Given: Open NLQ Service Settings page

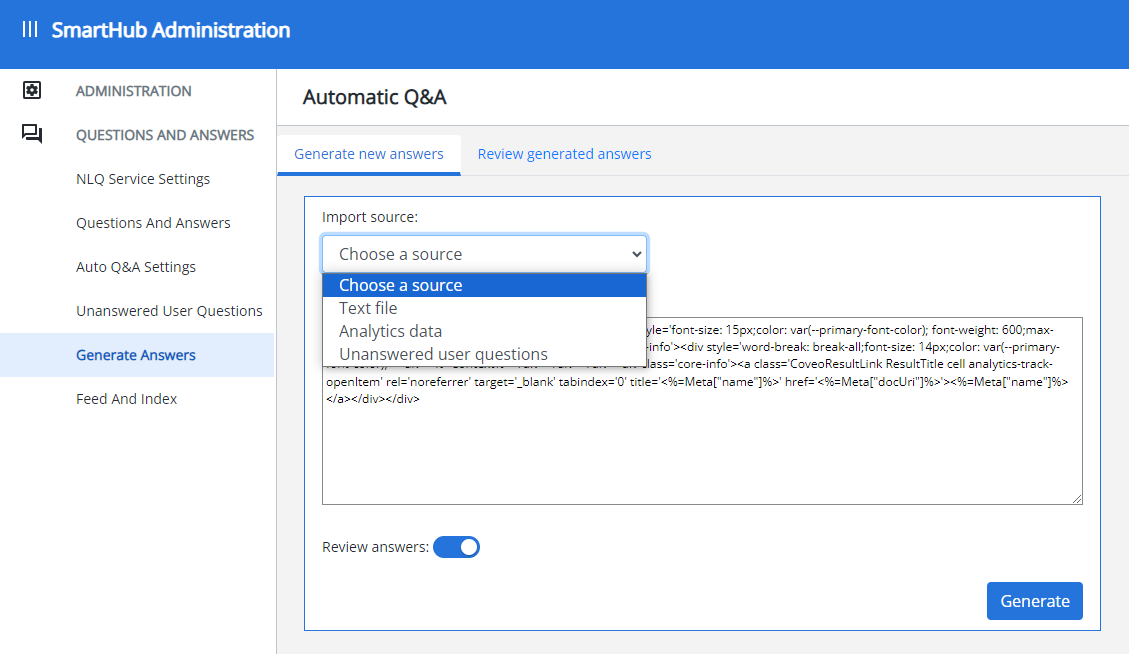Looking at the screenshot, I should 143,179.
